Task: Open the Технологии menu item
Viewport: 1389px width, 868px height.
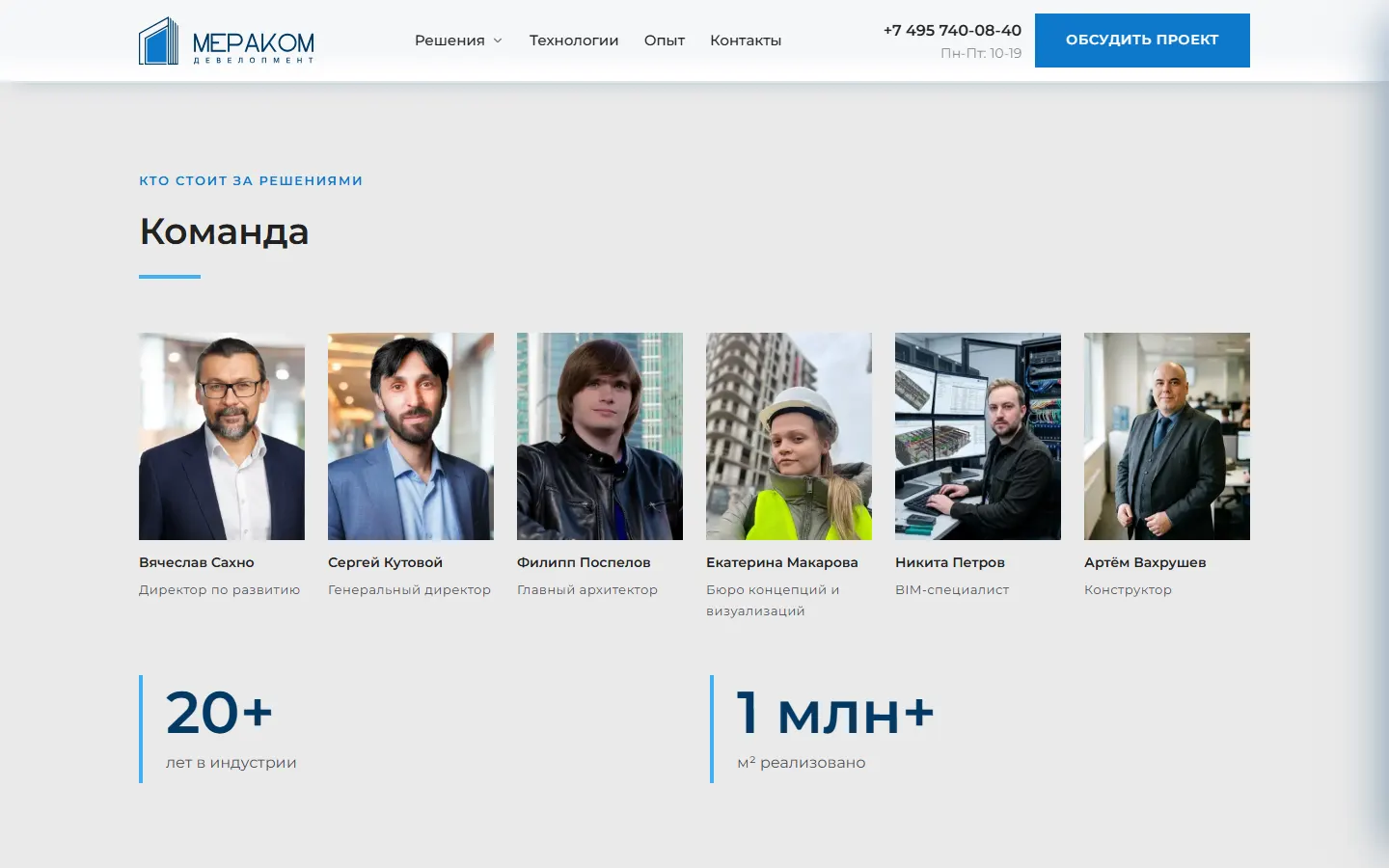Action: click(574, 41)
